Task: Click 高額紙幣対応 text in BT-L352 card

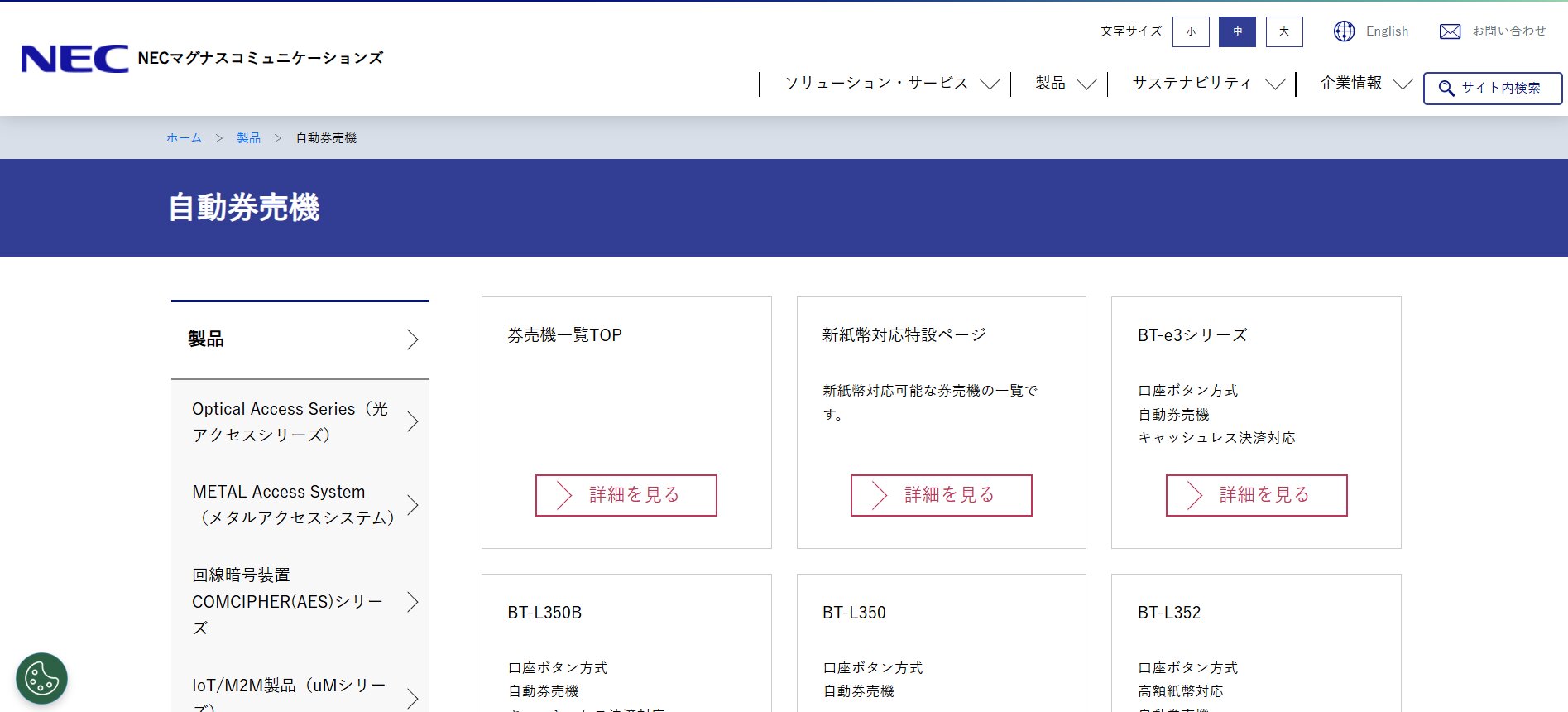Action: [x=1181, y=691]
